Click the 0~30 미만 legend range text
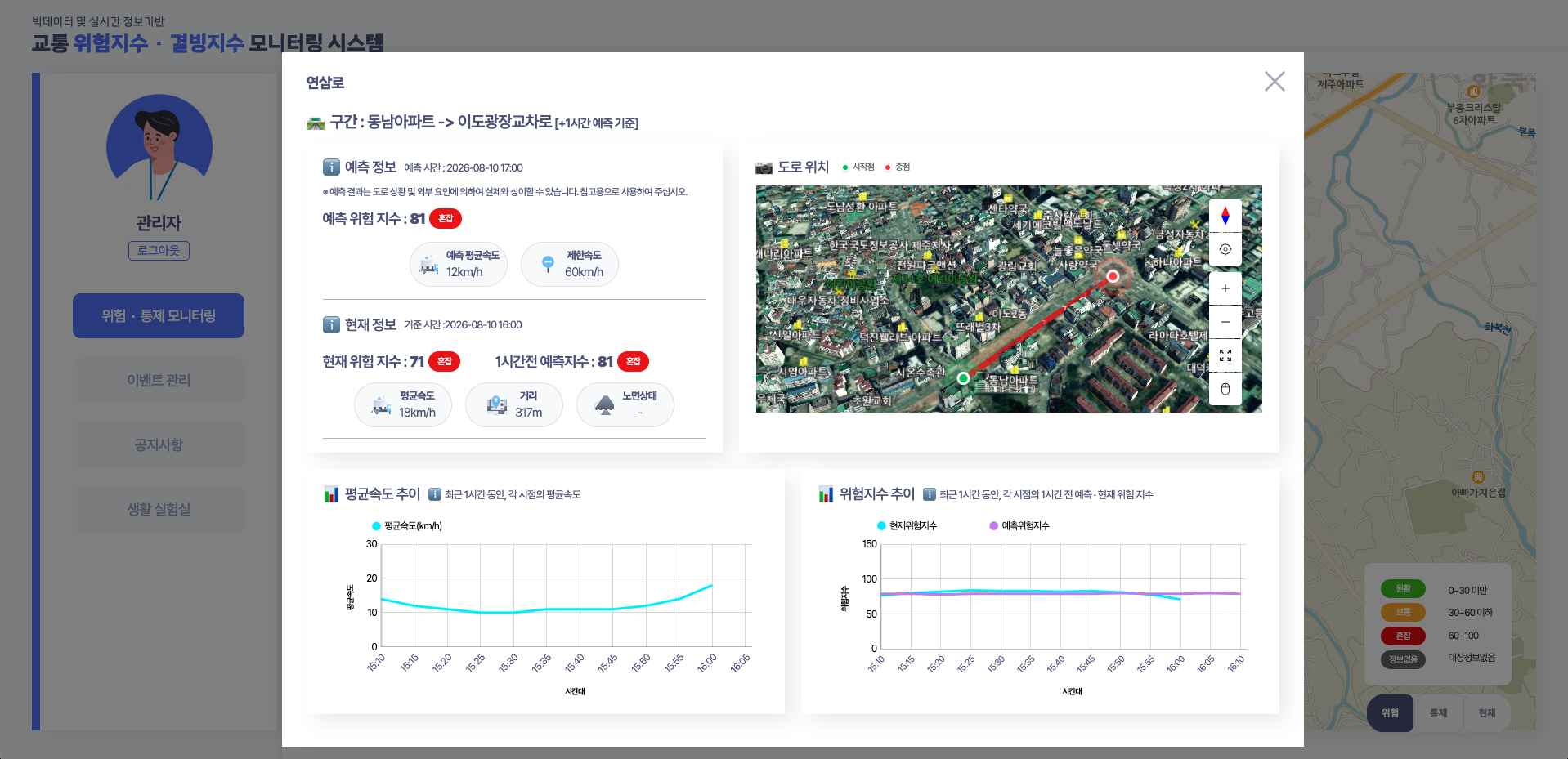The width and height of the screenshot is (1568, 759). point(1467,590)
